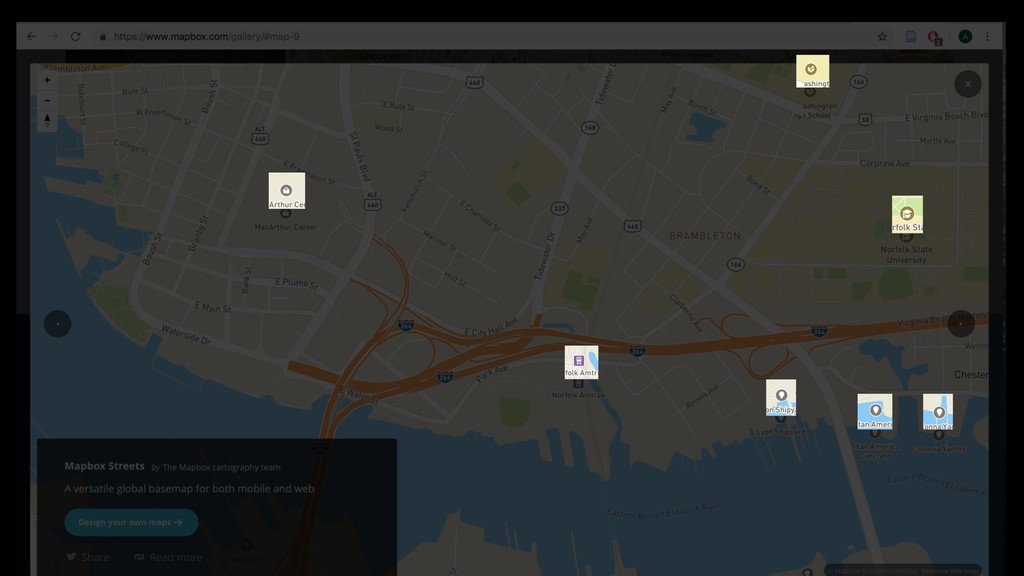Click the E City Hall Ave label

491,327
